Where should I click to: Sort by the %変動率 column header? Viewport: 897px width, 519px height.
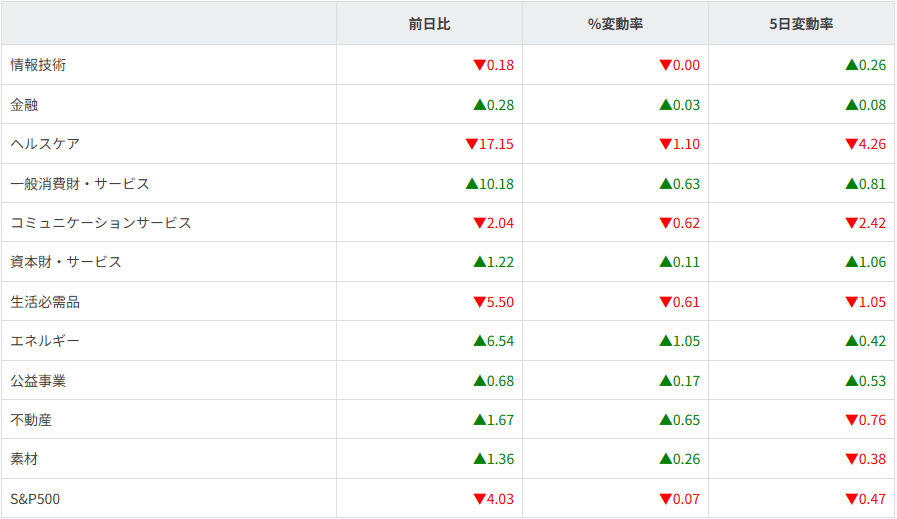coord(615,24)
